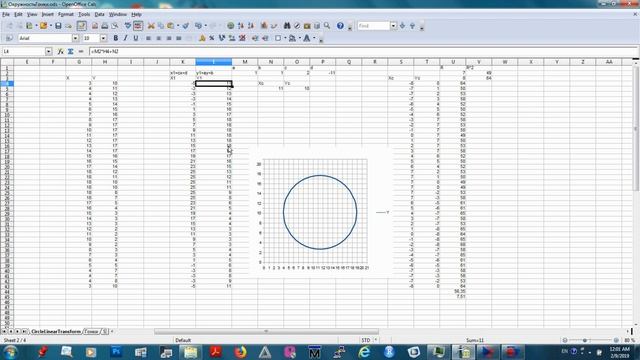
Task: Expand the New document dropdown arrow
Action: [x=36, y=26]
